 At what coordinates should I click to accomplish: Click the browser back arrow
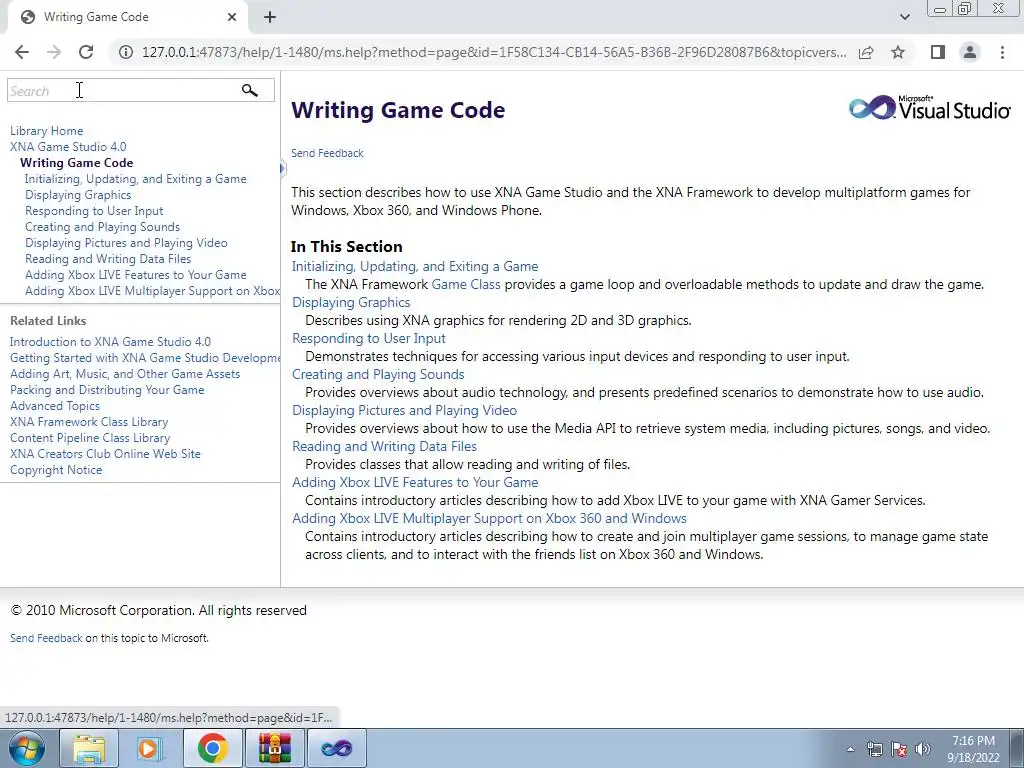(x=22, y=52)
